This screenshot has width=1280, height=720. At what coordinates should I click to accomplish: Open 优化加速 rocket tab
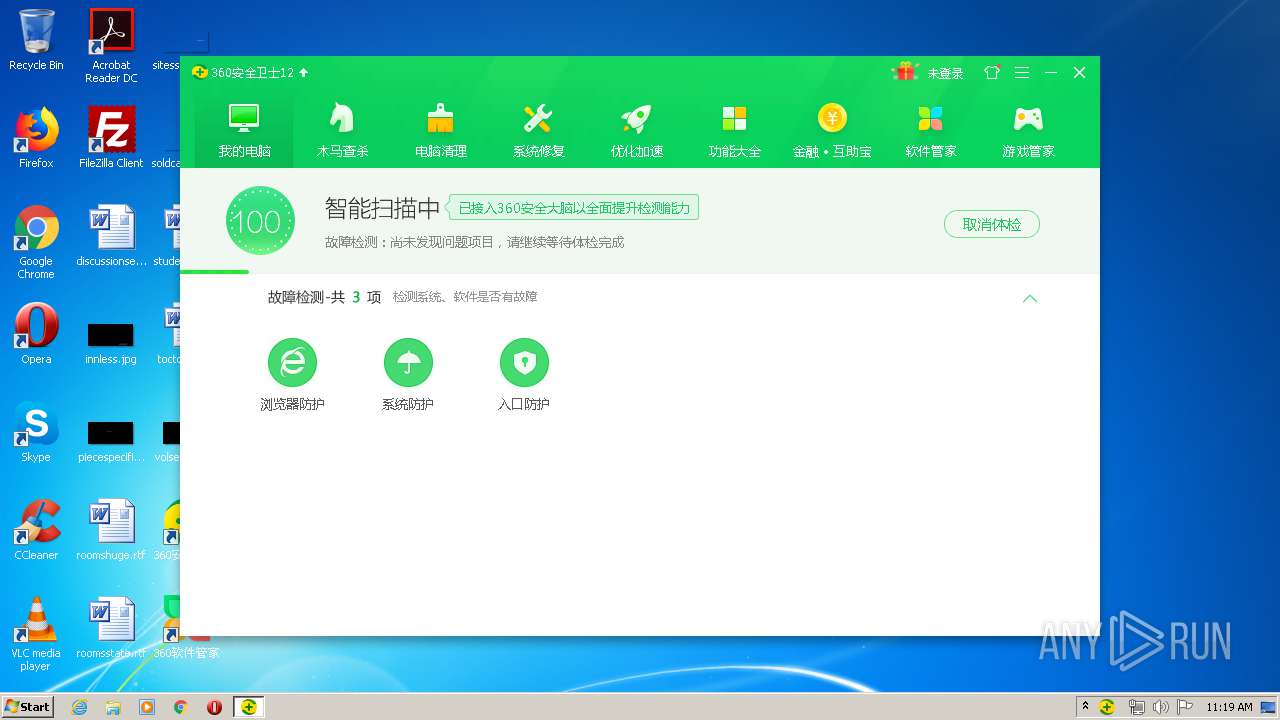pyautogui.click(x=637, y=130)
